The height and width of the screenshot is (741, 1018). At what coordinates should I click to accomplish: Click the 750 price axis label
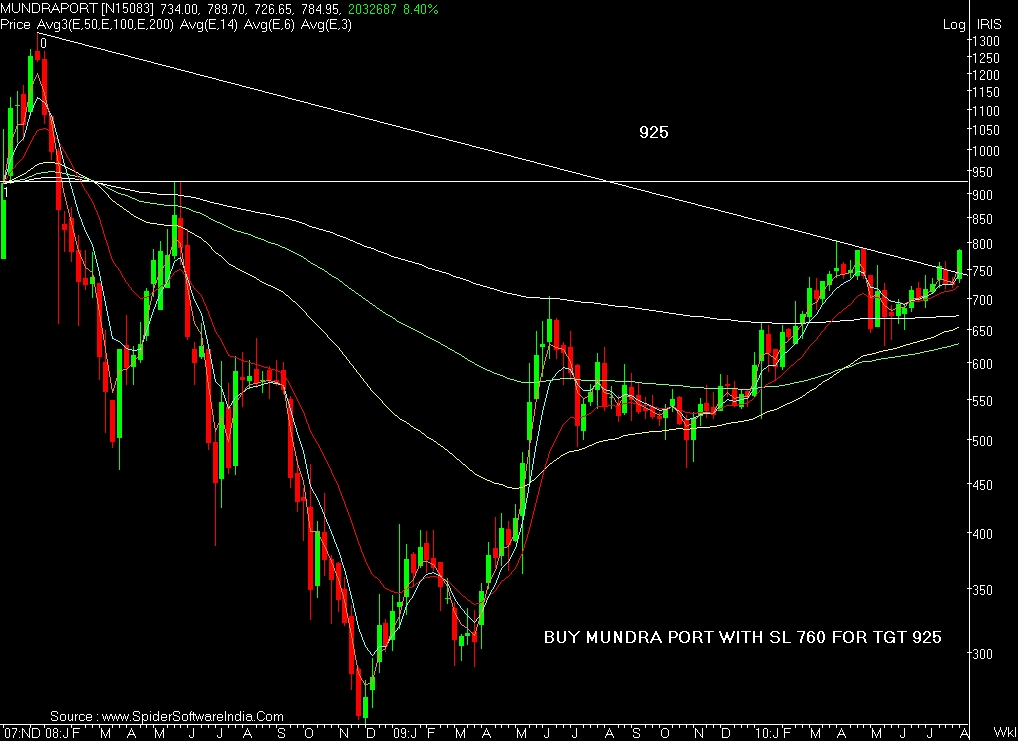tap(983, 271)
